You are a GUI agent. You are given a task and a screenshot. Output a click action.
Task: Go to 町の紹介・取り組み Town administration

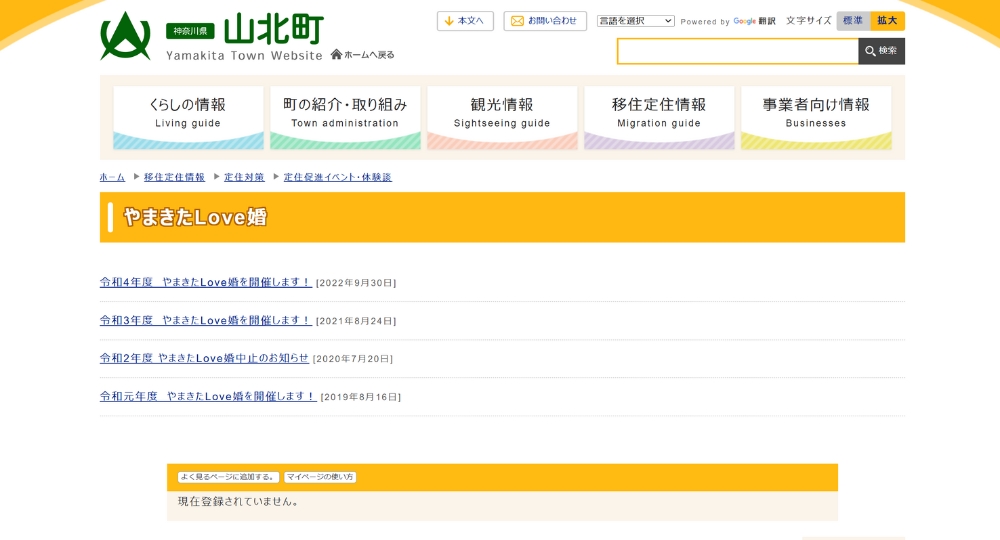(345, 117)
